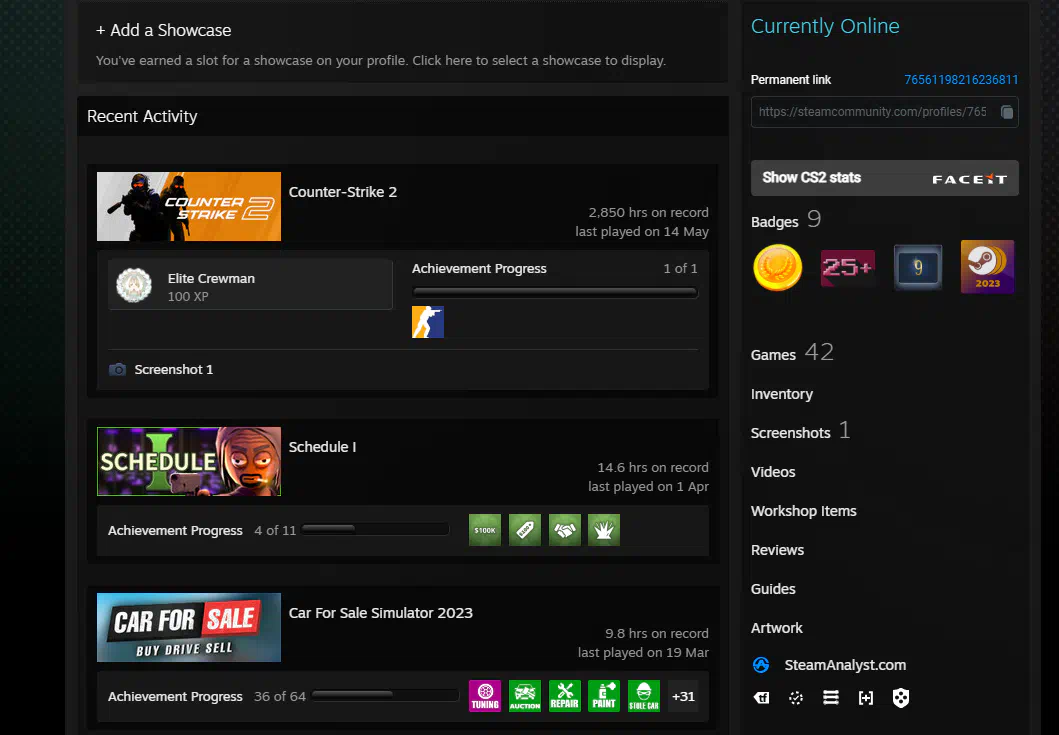Open the Stole Car achievement icon
Image resolution: width=1059 pixels, height=735 pixels.
[x=644, y=696]
